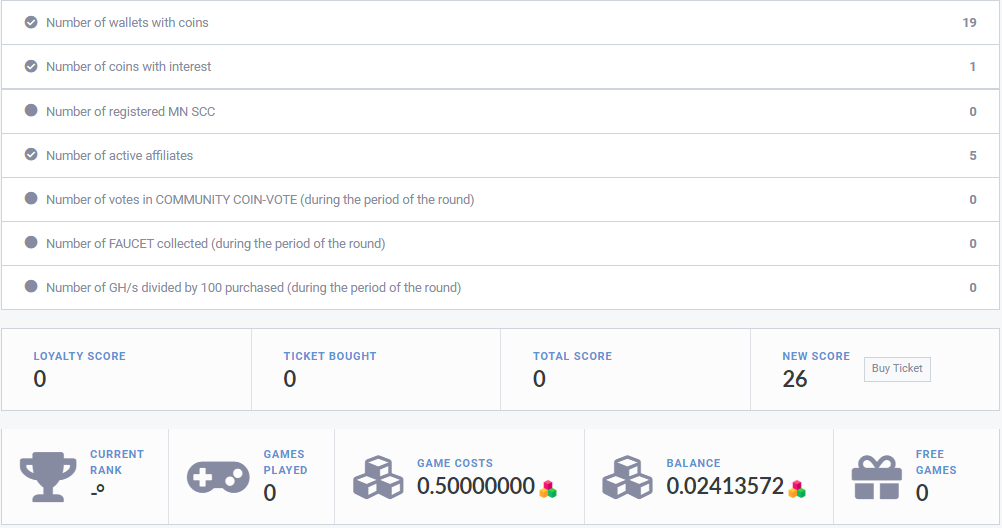Screen dimensions: 1002x528
Task: Click the colored coin icon after game cost value
Action: coord(548,489)
